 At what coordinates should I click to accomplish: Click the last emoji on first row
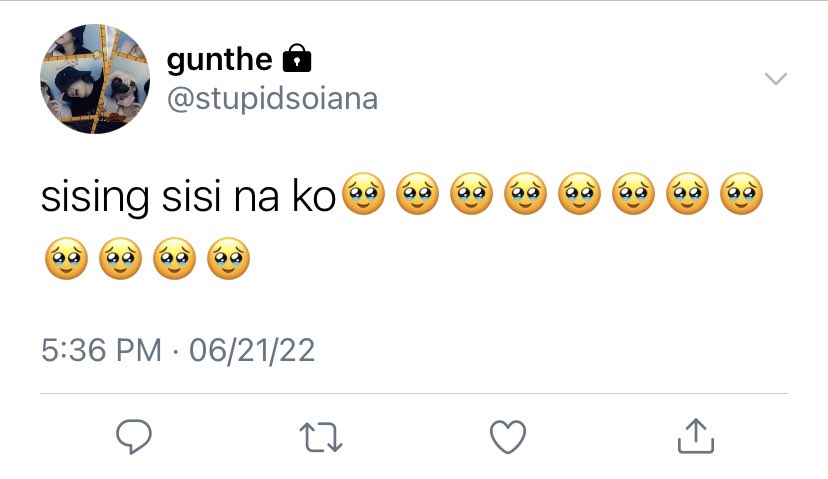click(x=741, y=193)
